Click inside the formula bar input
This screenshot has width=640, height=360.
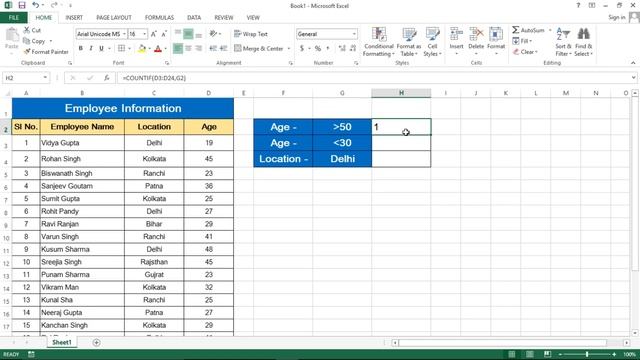point(373,78)
